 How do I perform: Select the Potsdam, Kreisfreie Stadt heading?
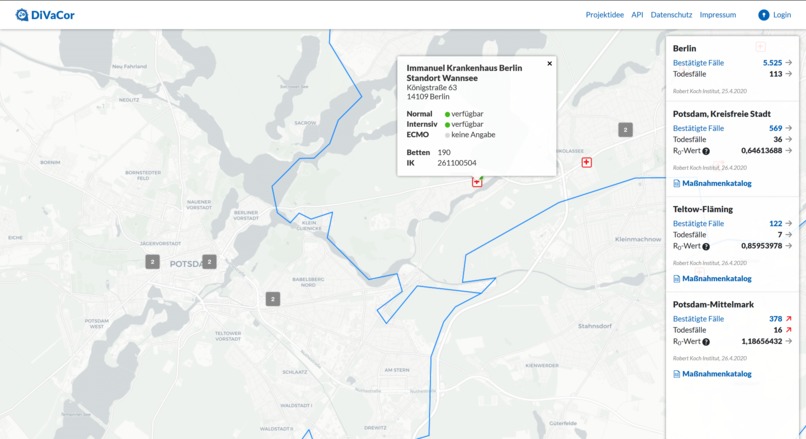coord(722,114)
